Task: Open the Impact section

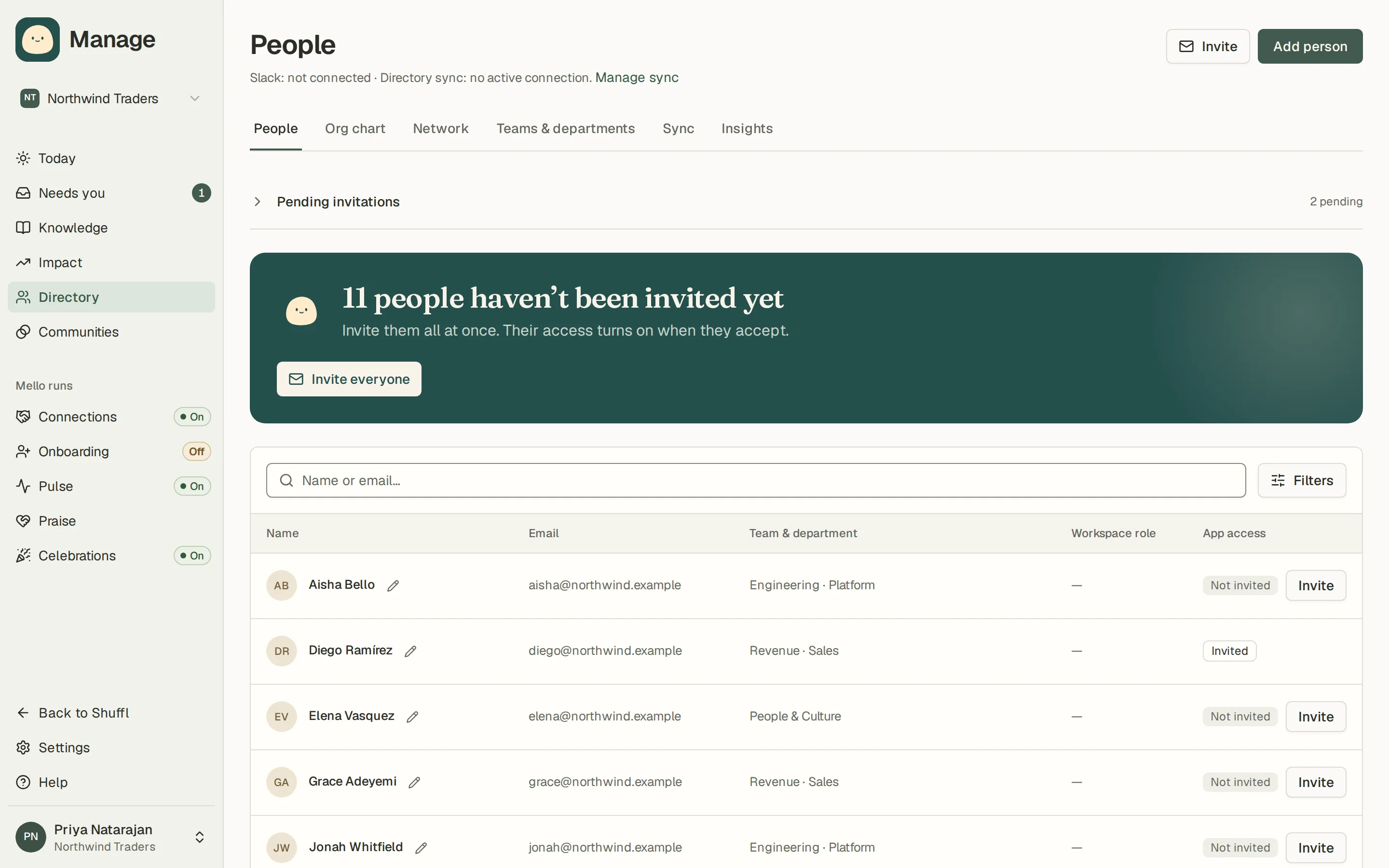Action: 111,262
